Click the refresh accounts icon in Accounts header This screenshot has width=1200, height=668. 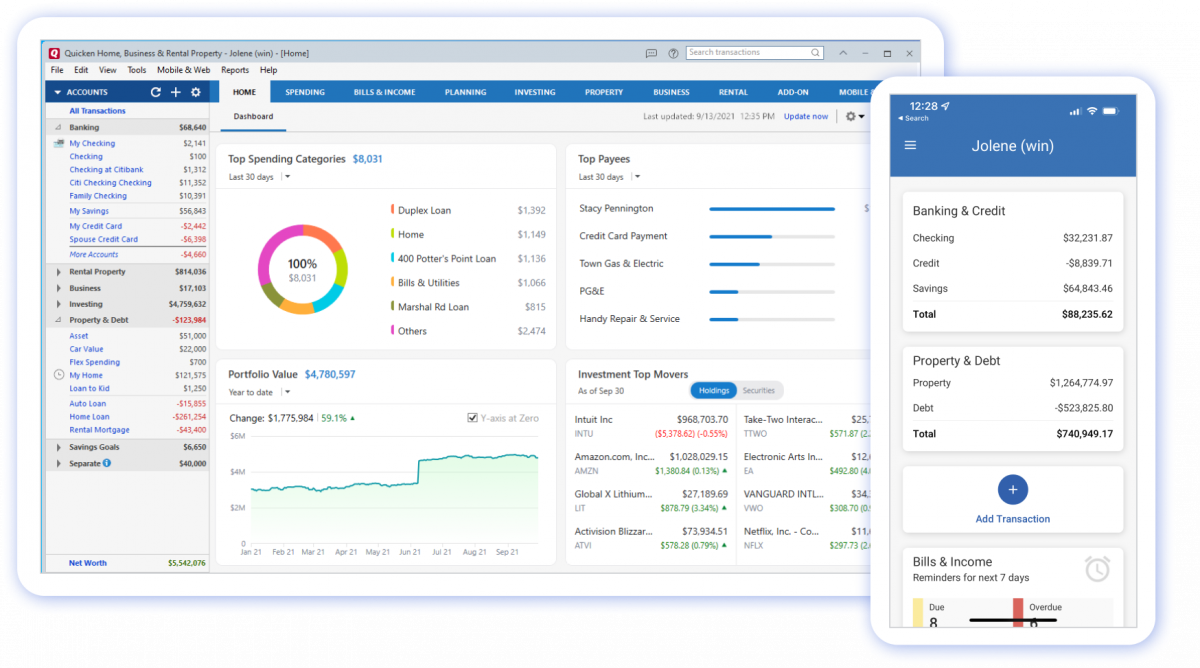click(x=155, y=92)
